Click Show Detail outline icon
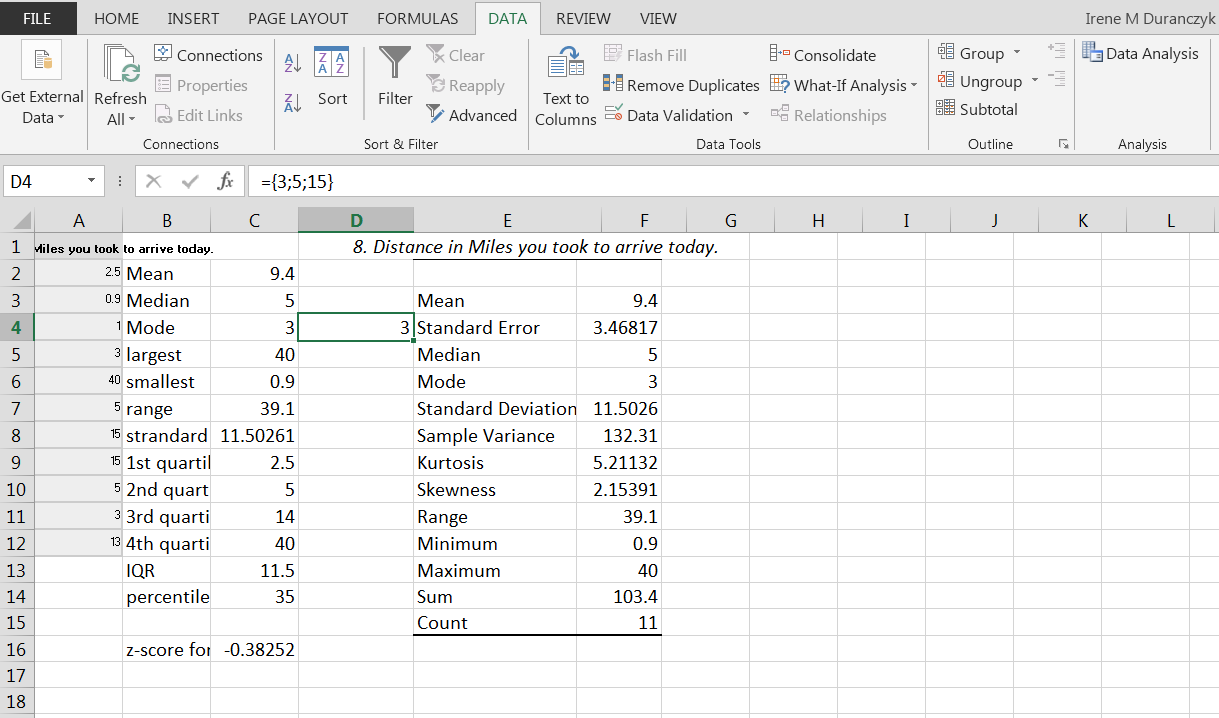Screen dimensions: 1219x718 point(1056,51)
